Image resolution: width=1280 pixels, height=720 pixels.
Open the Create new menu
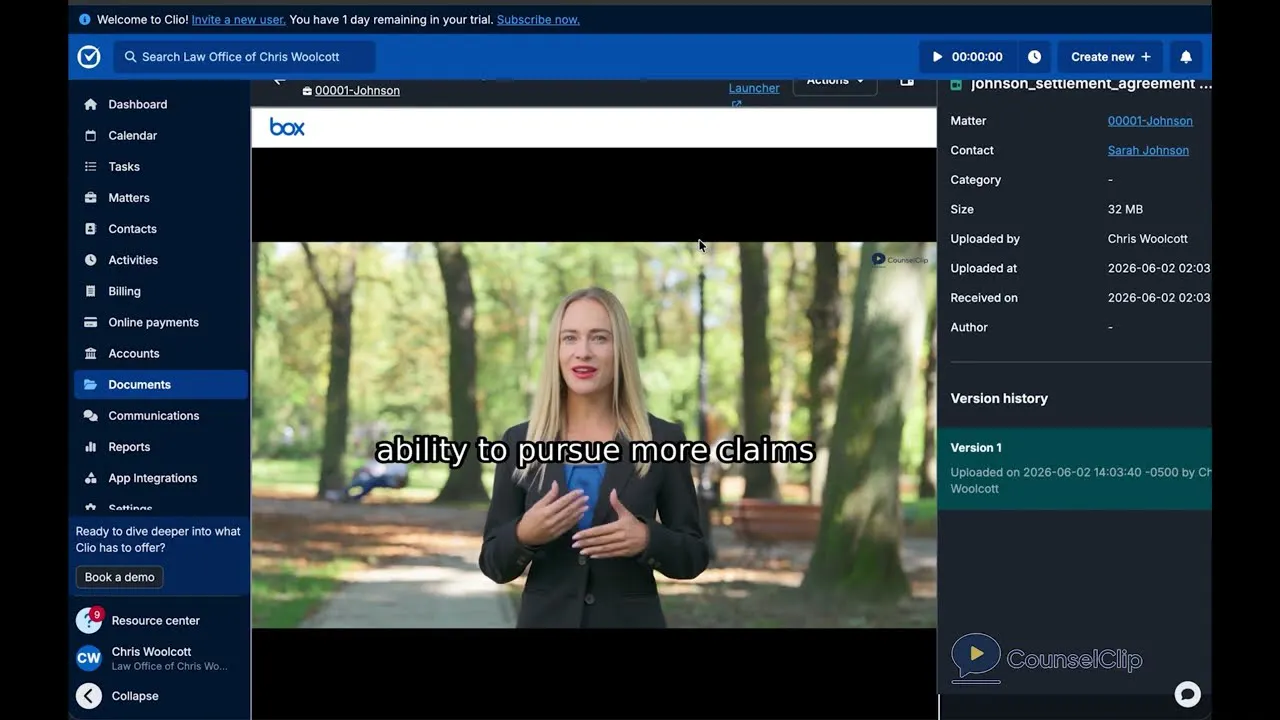coord(1110,57)
